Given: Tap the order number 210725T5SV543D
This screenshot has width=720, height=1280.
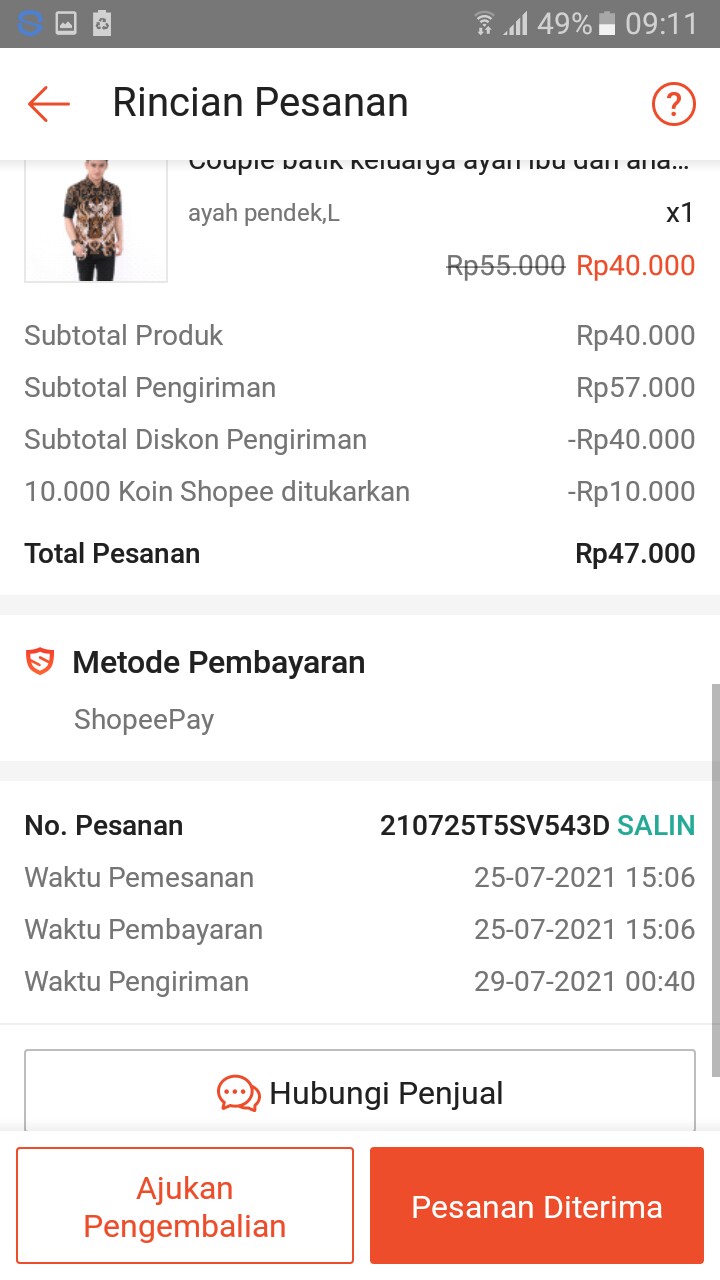Looking at the screenshot, I should [494, 825].
